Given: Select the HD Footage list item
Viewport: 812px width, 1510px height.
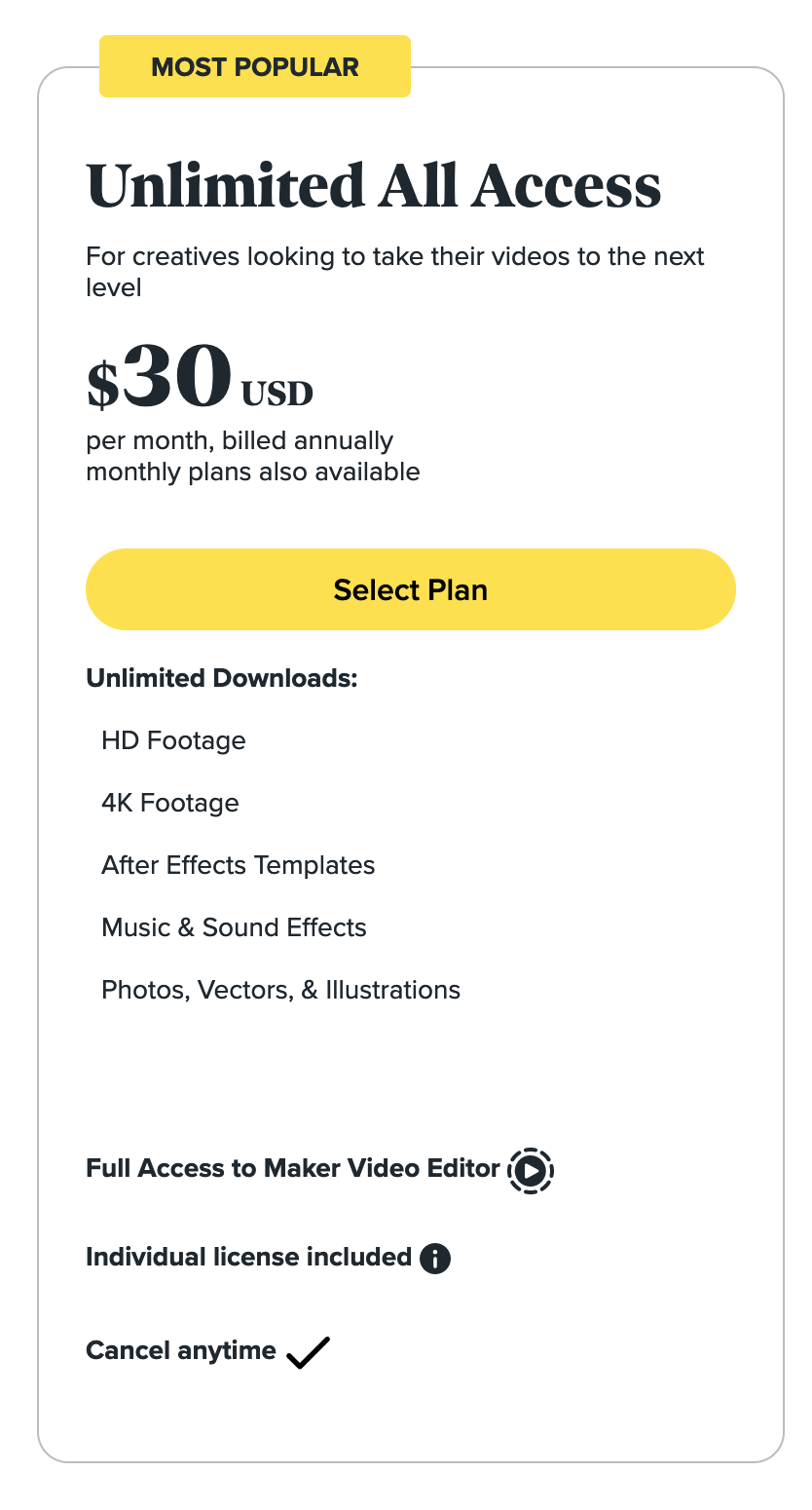Looking at the screenshot, I should [173, 741].
